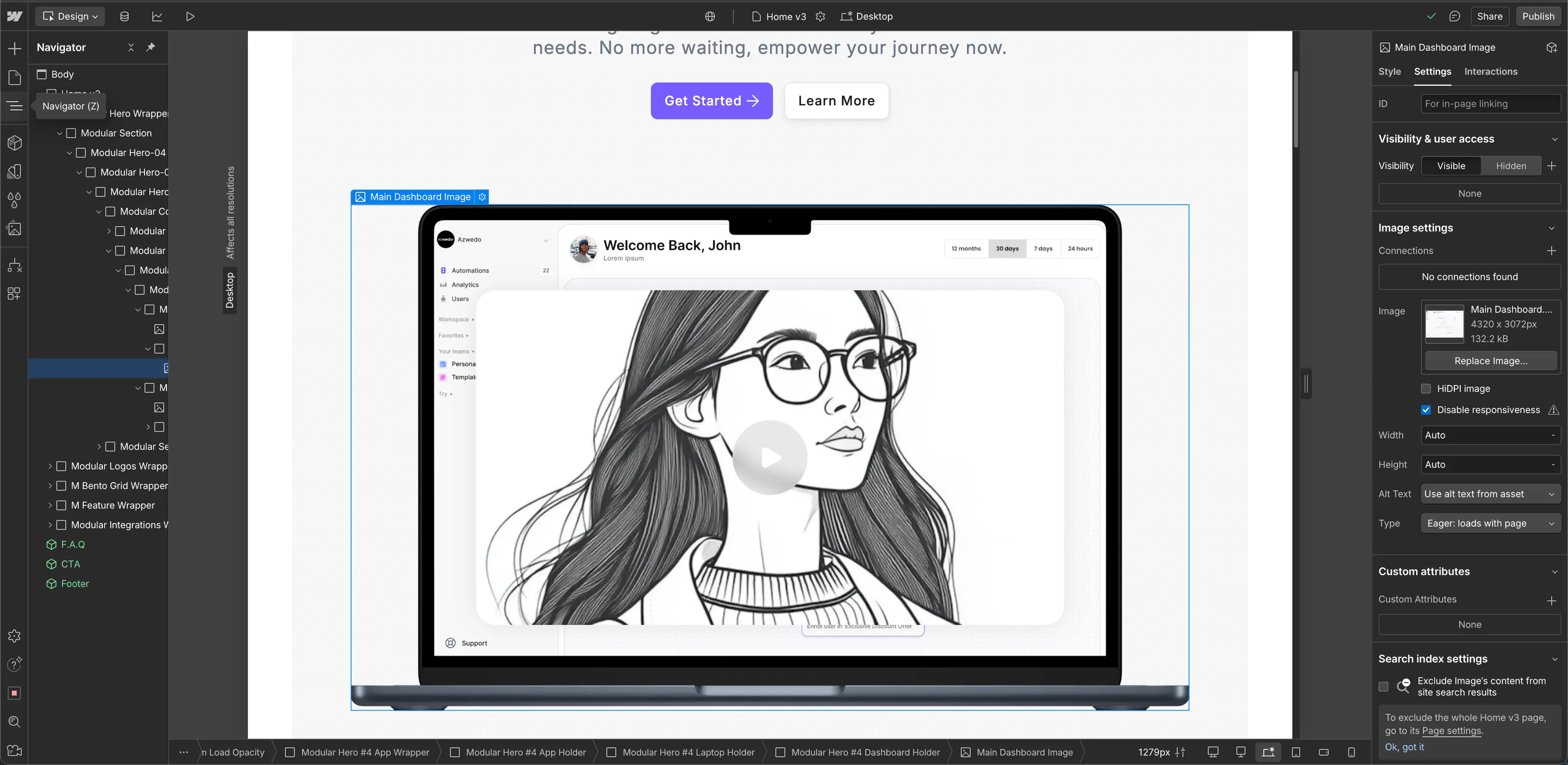Click the ID input field
This screenshot has height=765, width=1568.
[1490, 104]
